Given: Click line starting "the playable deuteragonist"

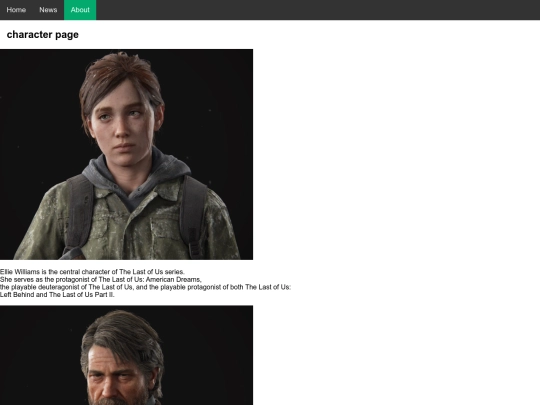Looking at the screenshot, I should (x=145, y=287).
